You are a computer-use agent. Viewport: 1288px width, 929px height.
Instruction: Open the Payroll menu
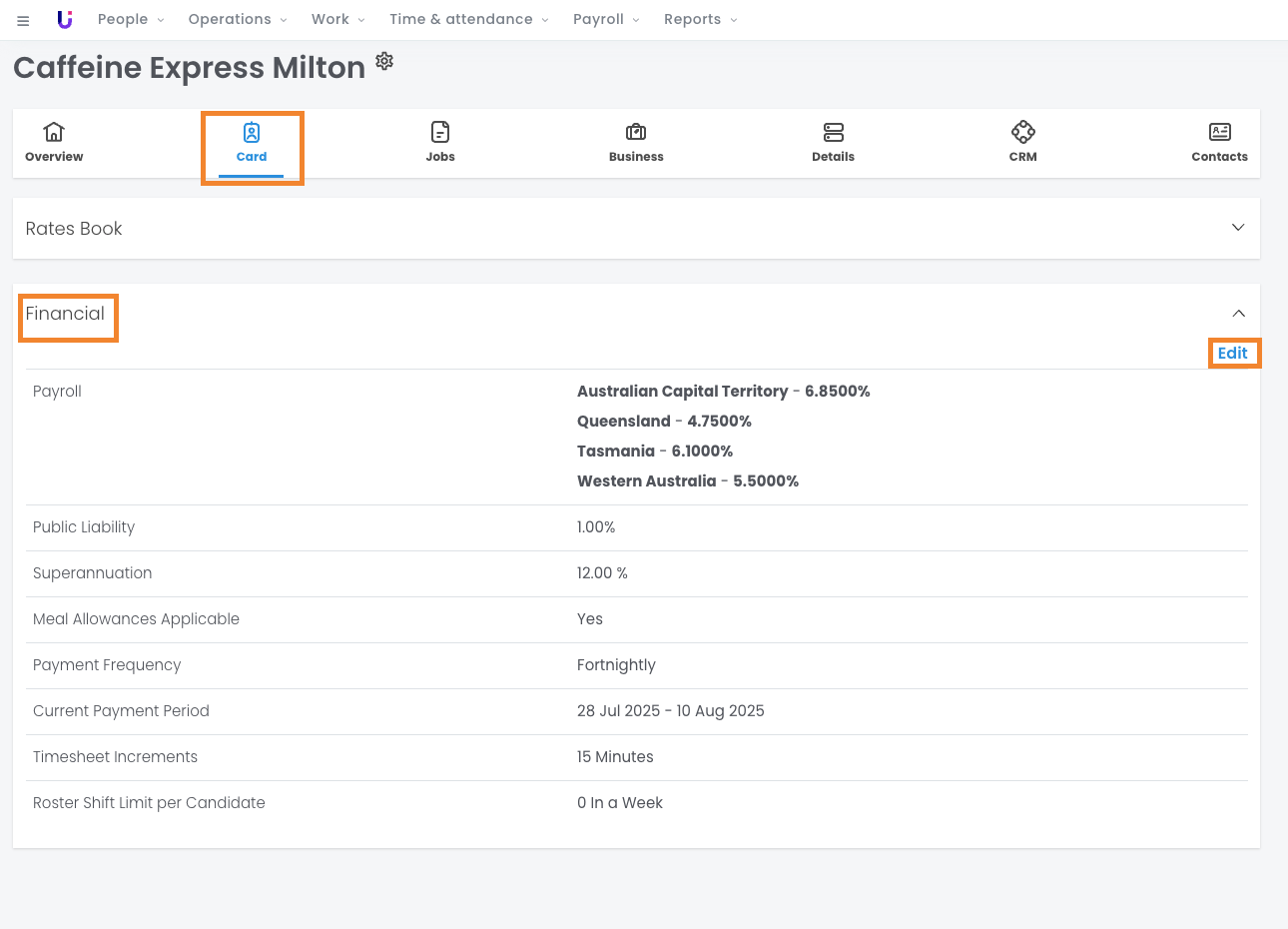click(606, 19)
